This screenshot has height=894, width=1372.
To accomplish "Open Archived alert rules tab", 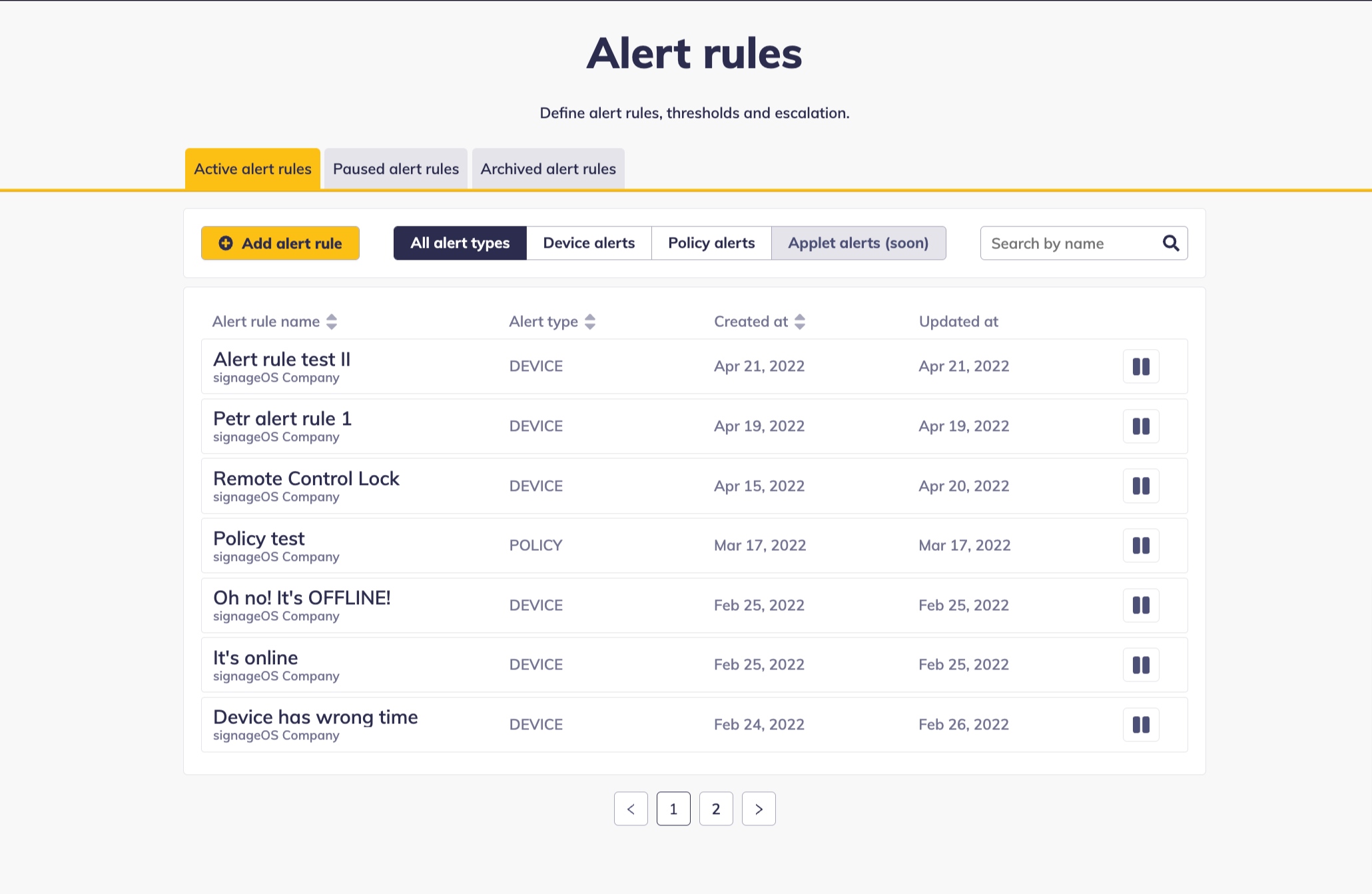I will click(x=548, y=169).
